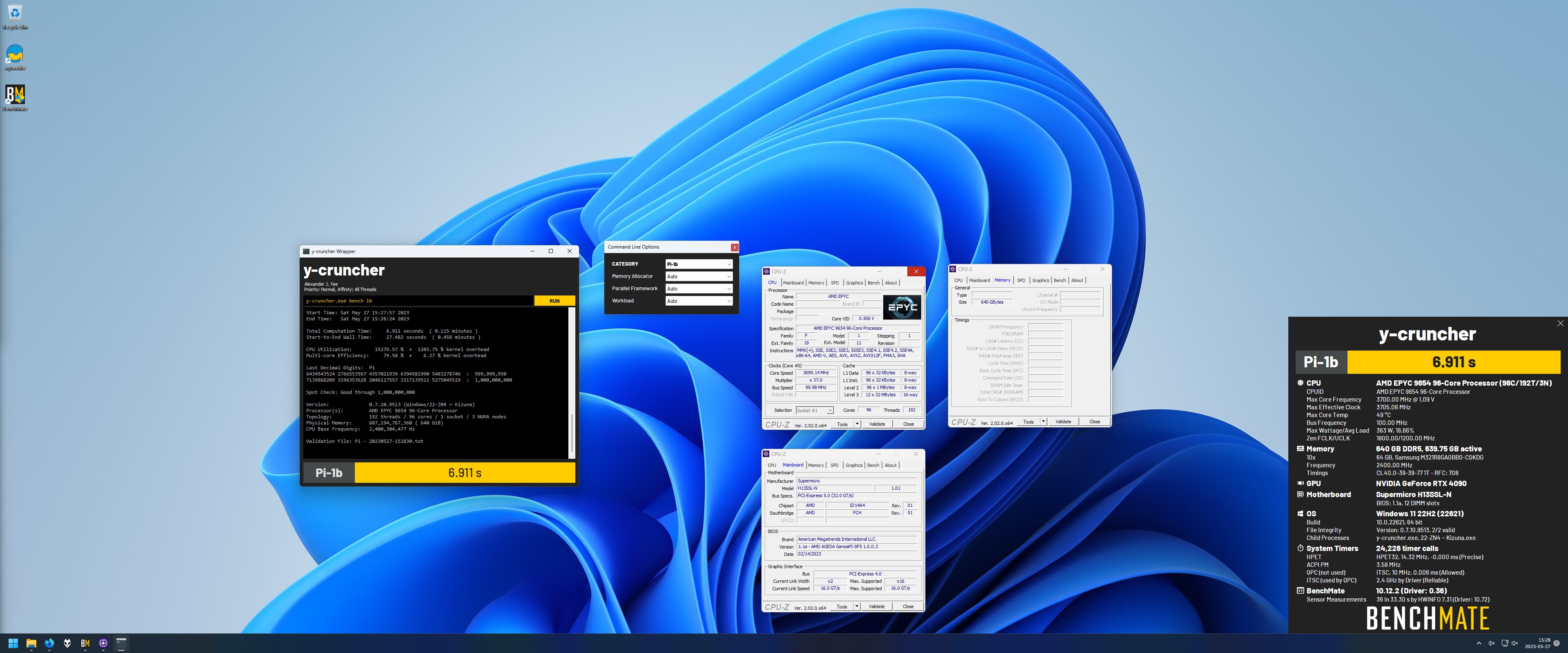Click the network icon in system tray
The image size is (1568, 653).
(x=1505, y=643)
